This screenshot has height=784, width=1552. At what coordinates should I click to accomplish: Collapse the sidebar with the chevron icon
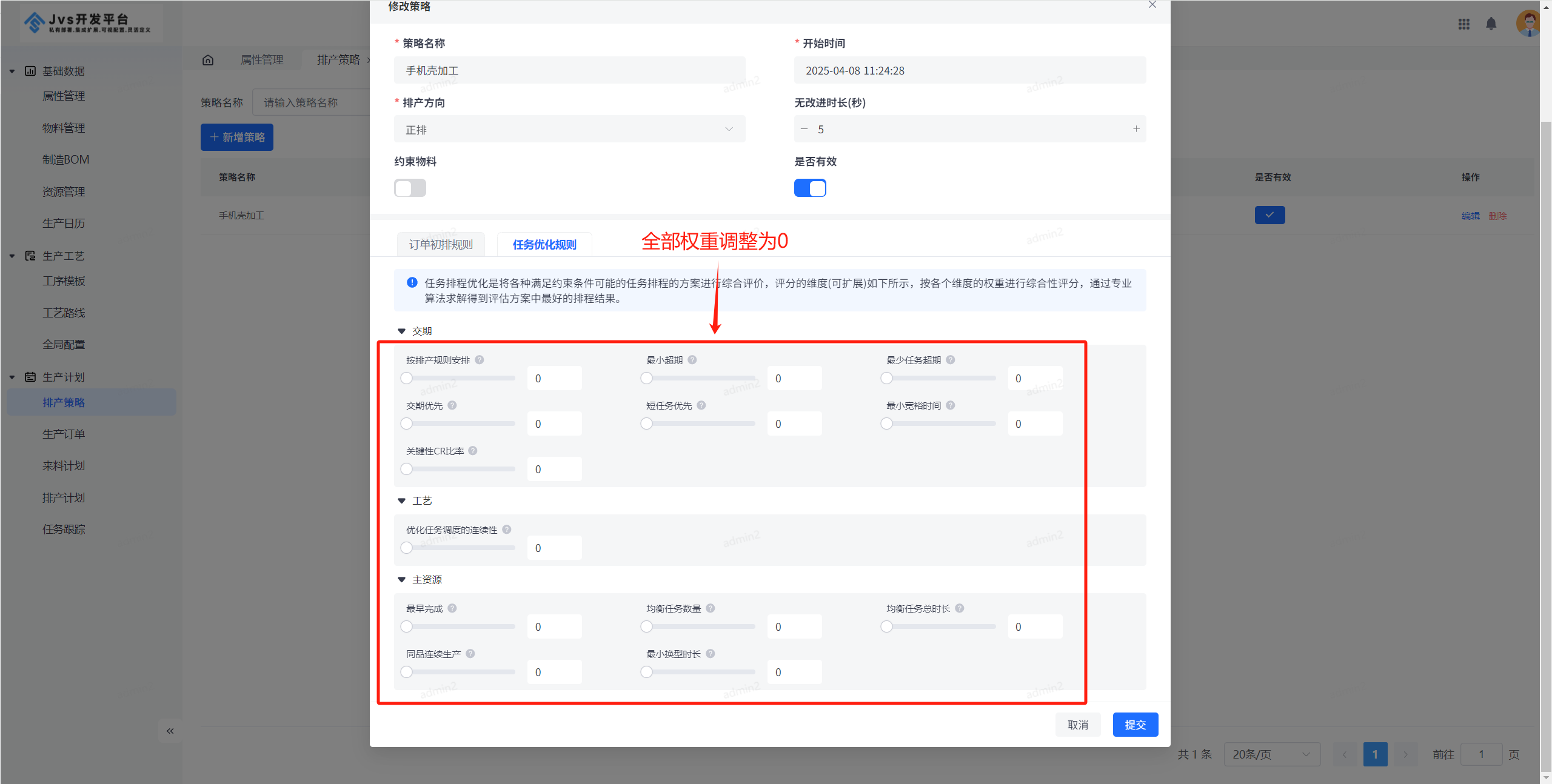click(170, 731)
